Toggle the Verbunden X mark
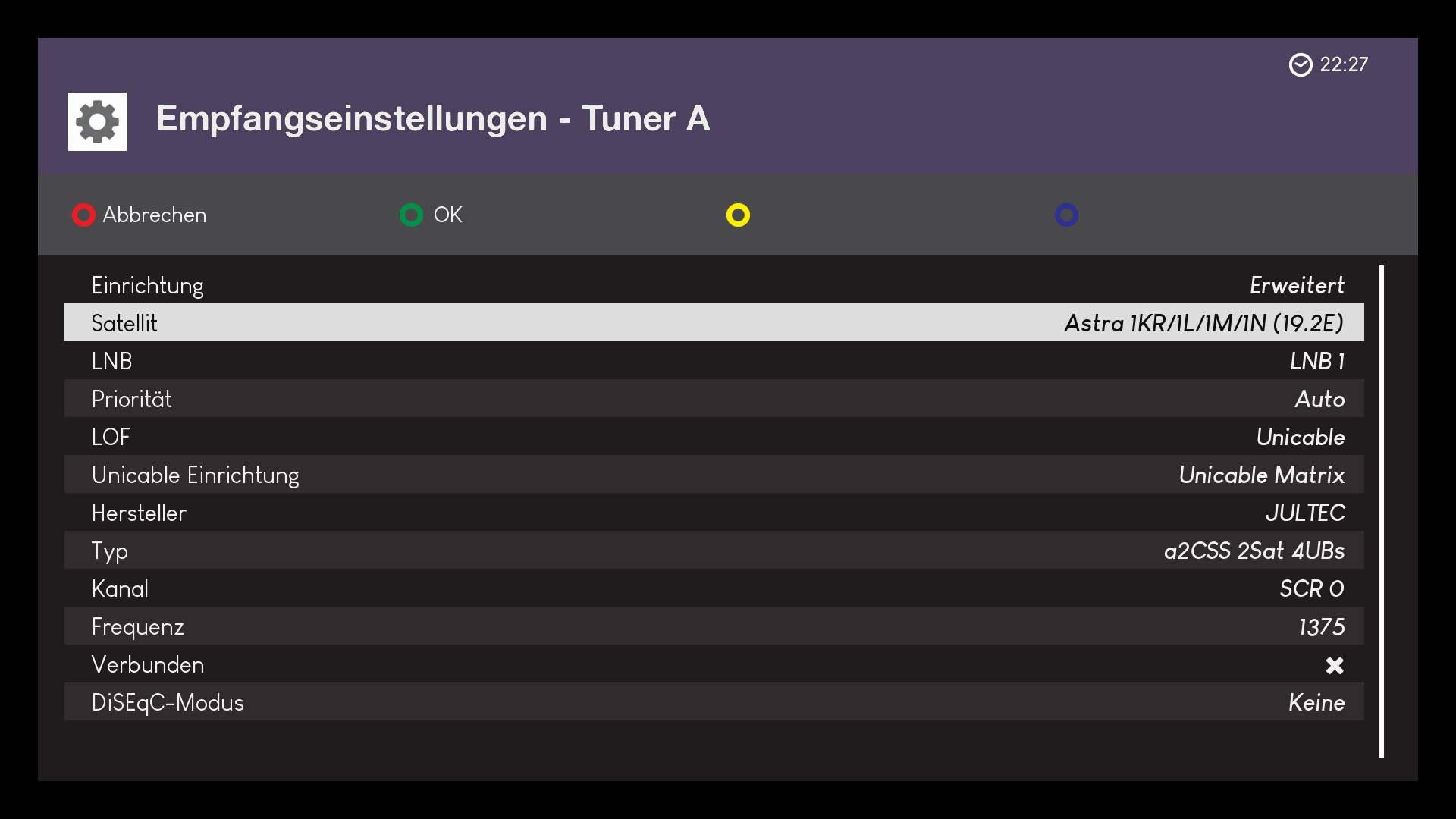1456x819 pixels. (1334, 665)
